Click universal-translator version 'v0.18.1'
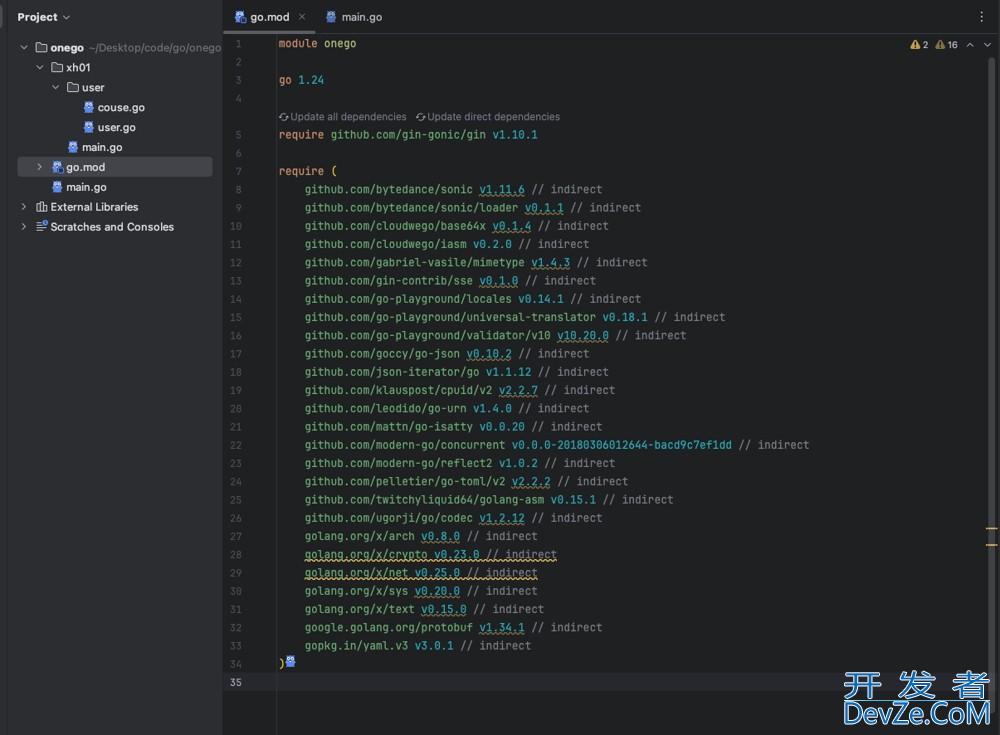 point(625,317)
